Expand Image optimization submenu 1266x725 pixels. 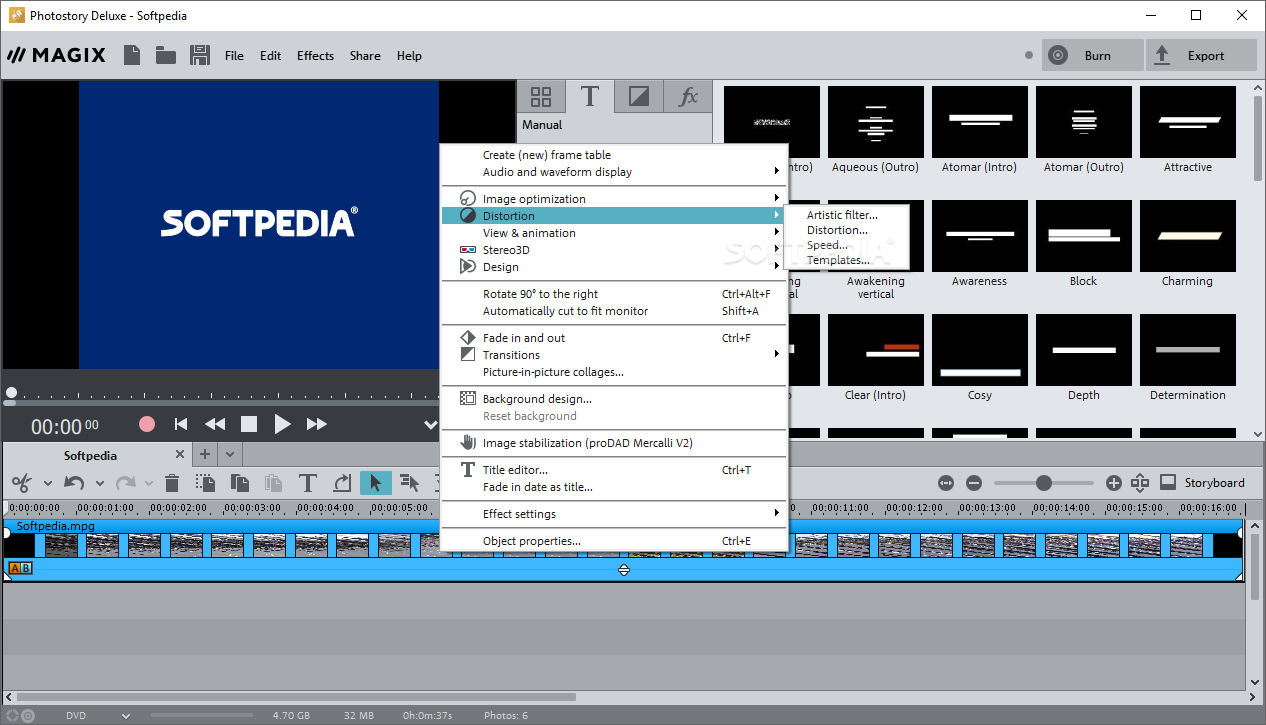615,199
